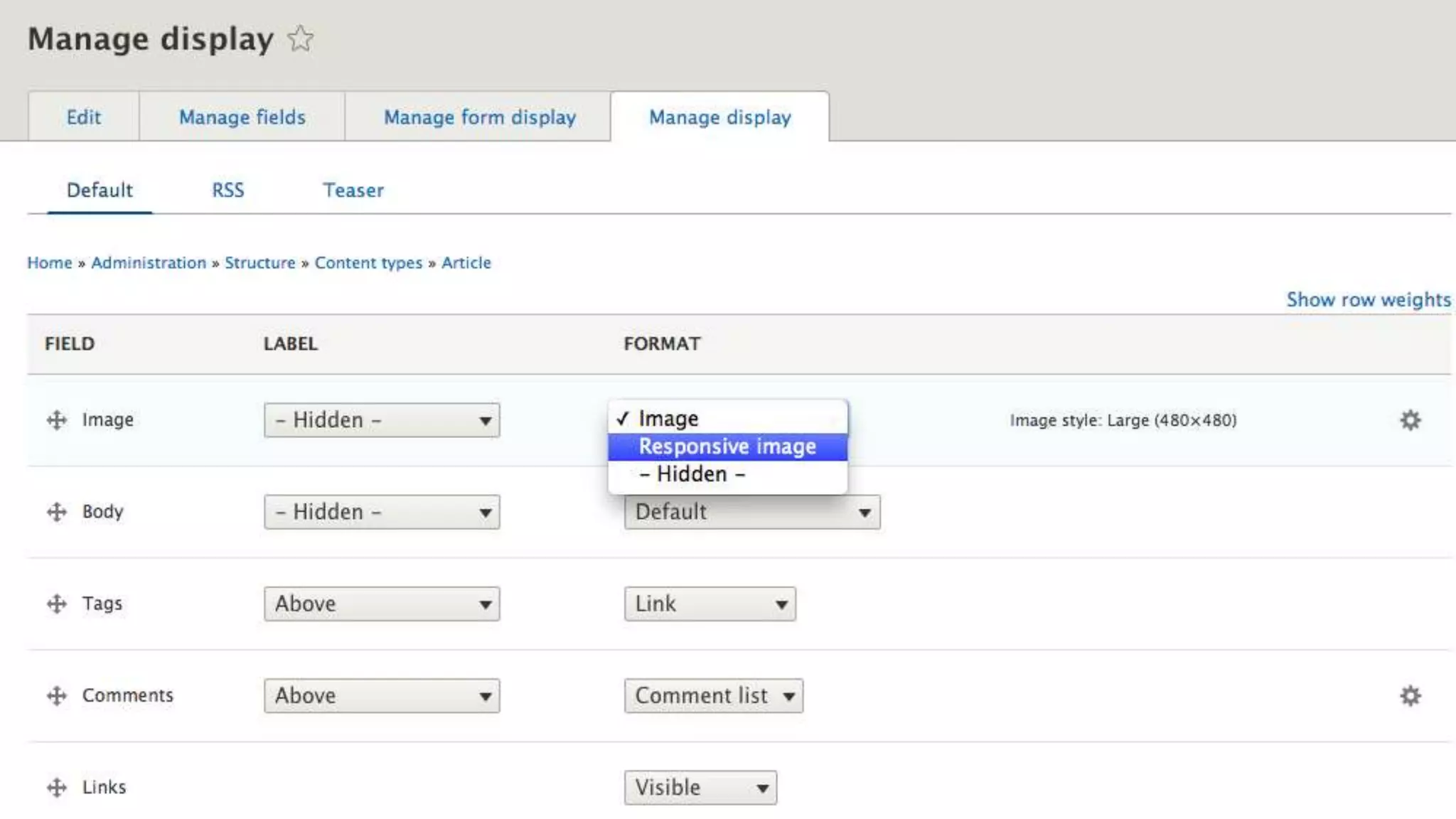
Task: Open the Manage form display tab
Action: tap(479, 117)
